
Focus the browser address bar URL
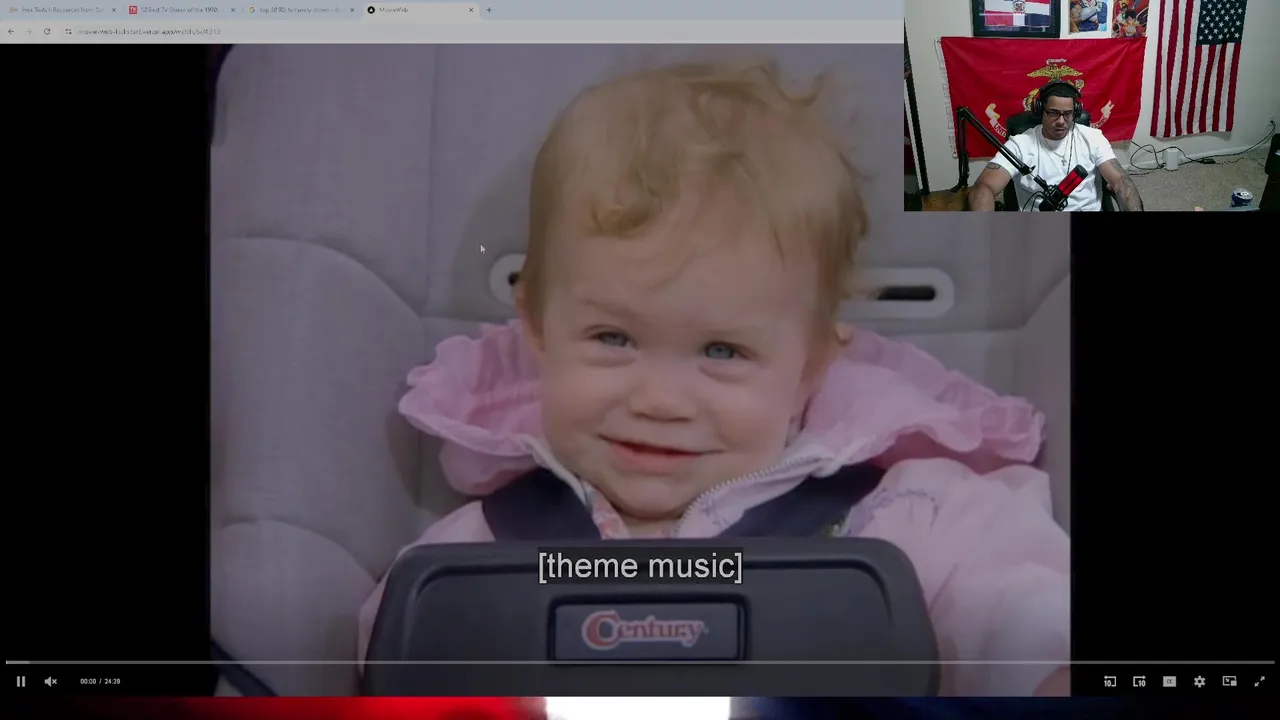click(x=149, y=31)
